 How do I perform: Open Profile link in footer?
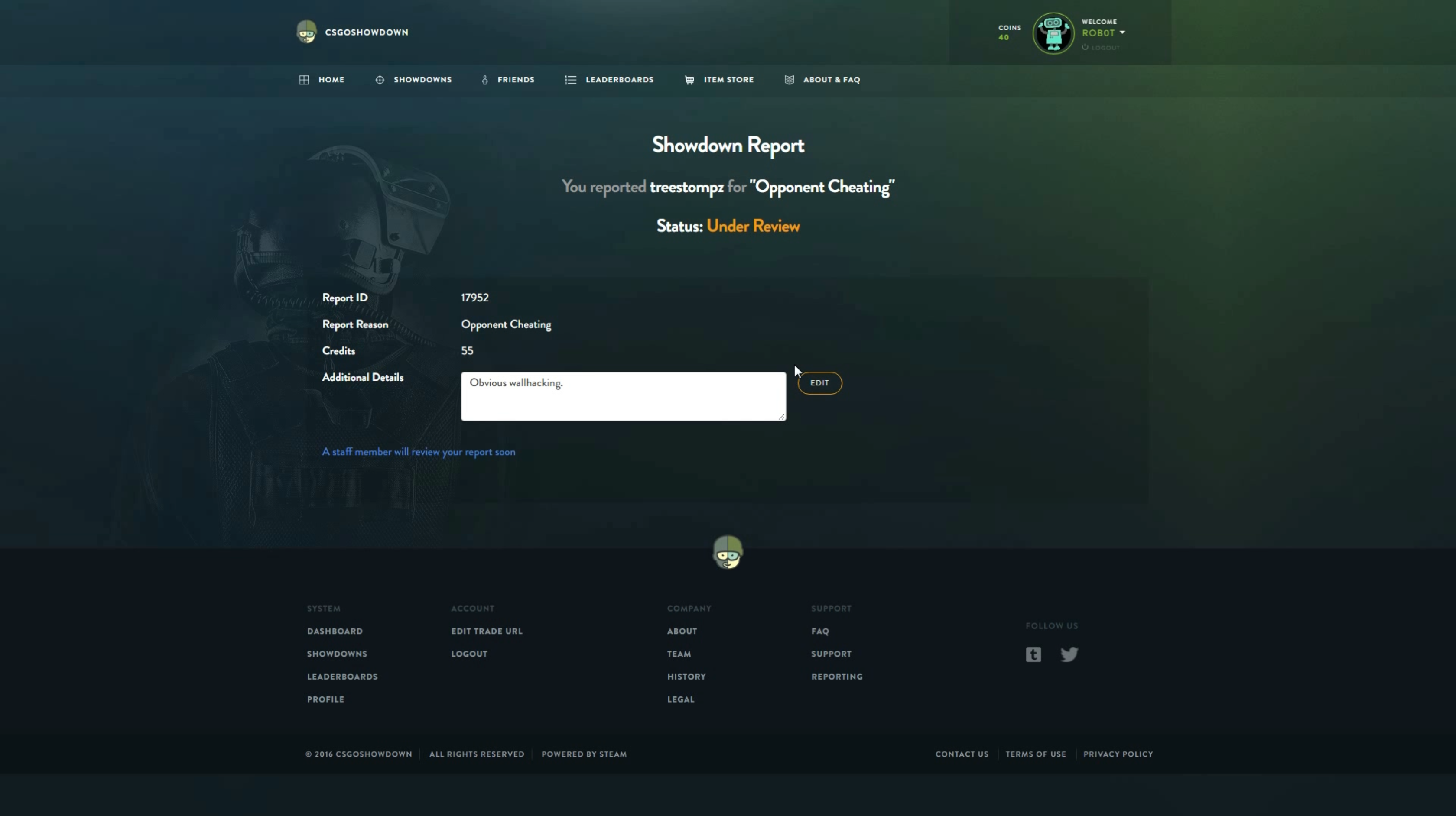325,699
